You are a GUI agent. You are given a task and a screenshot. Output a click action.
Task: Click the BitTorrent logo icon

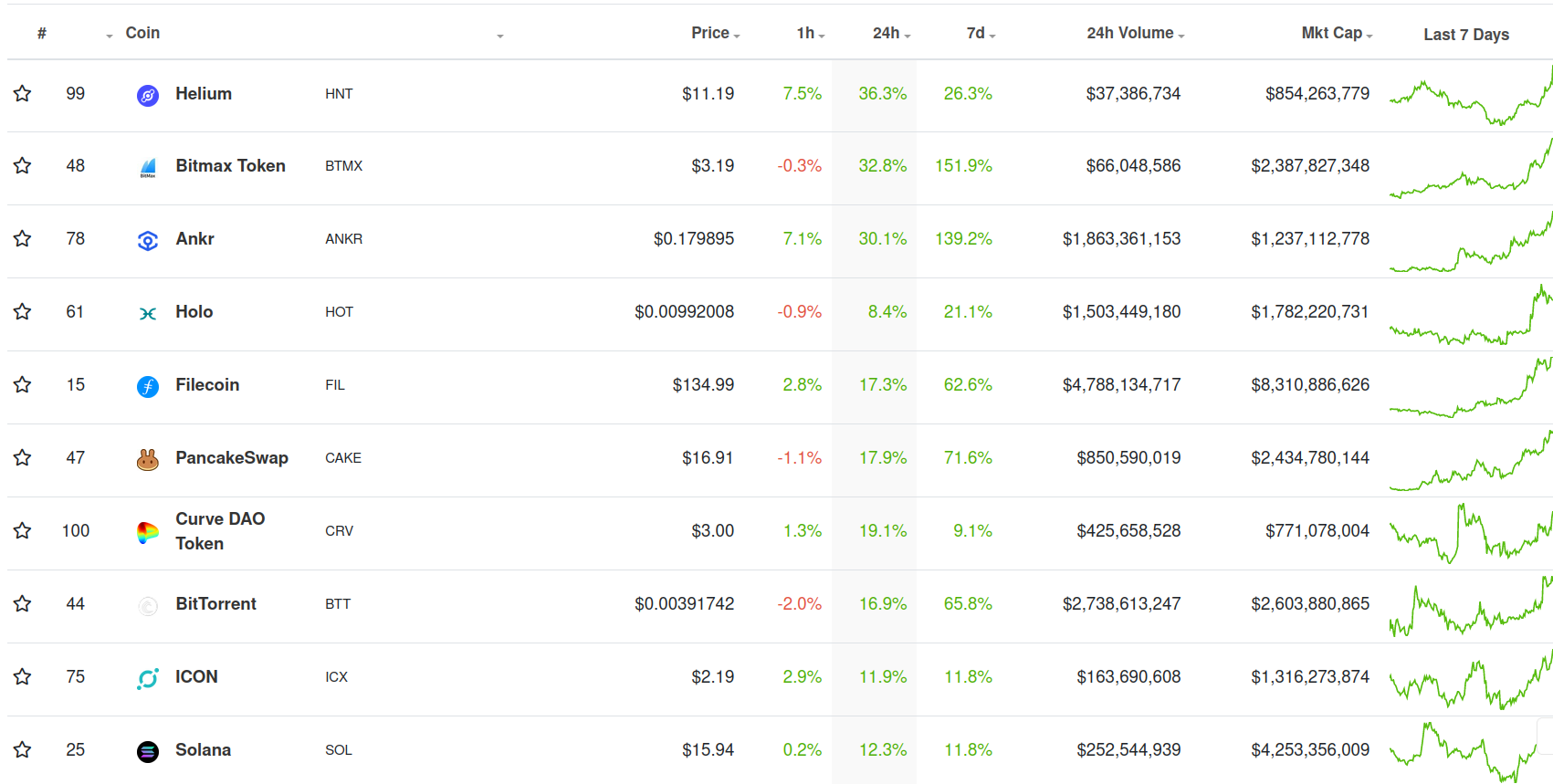pos(148,605)
